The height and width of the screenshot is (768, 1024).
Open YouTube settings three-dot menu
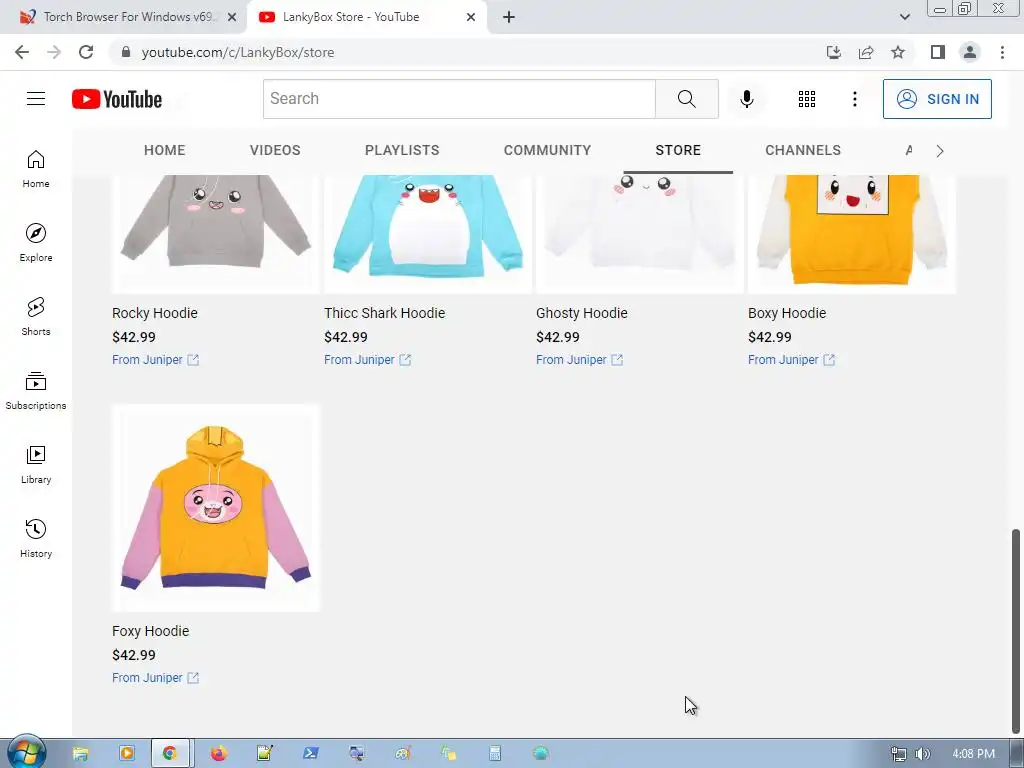pos(854,99)
